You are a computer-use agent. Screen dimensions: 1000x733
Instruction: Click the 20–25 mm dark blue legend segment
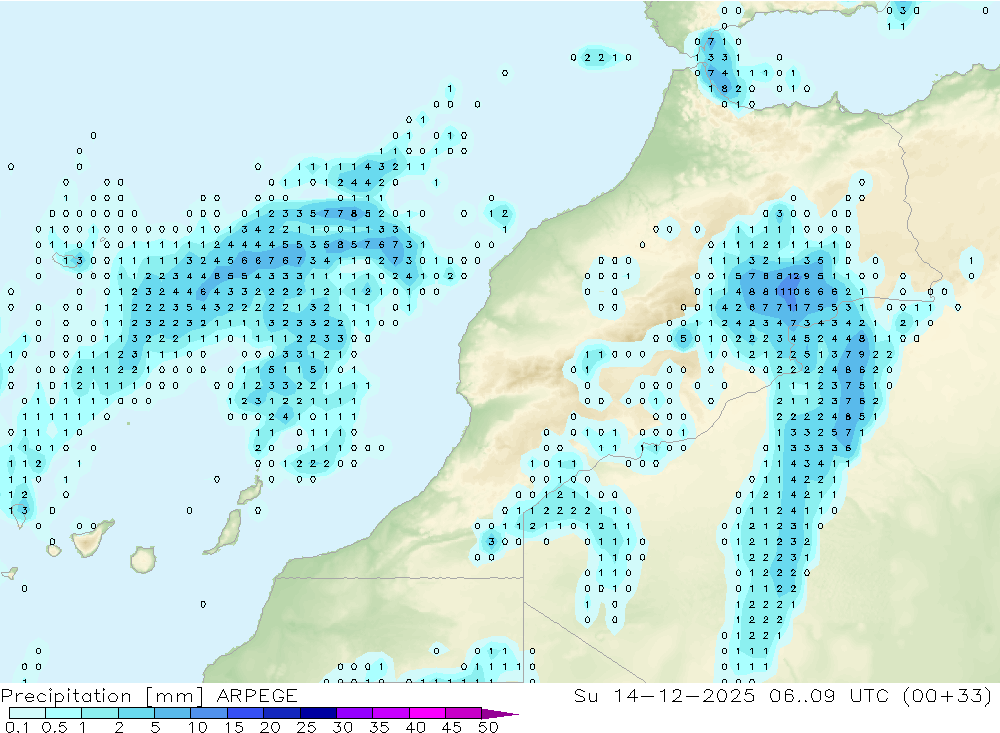click(282, 713)
